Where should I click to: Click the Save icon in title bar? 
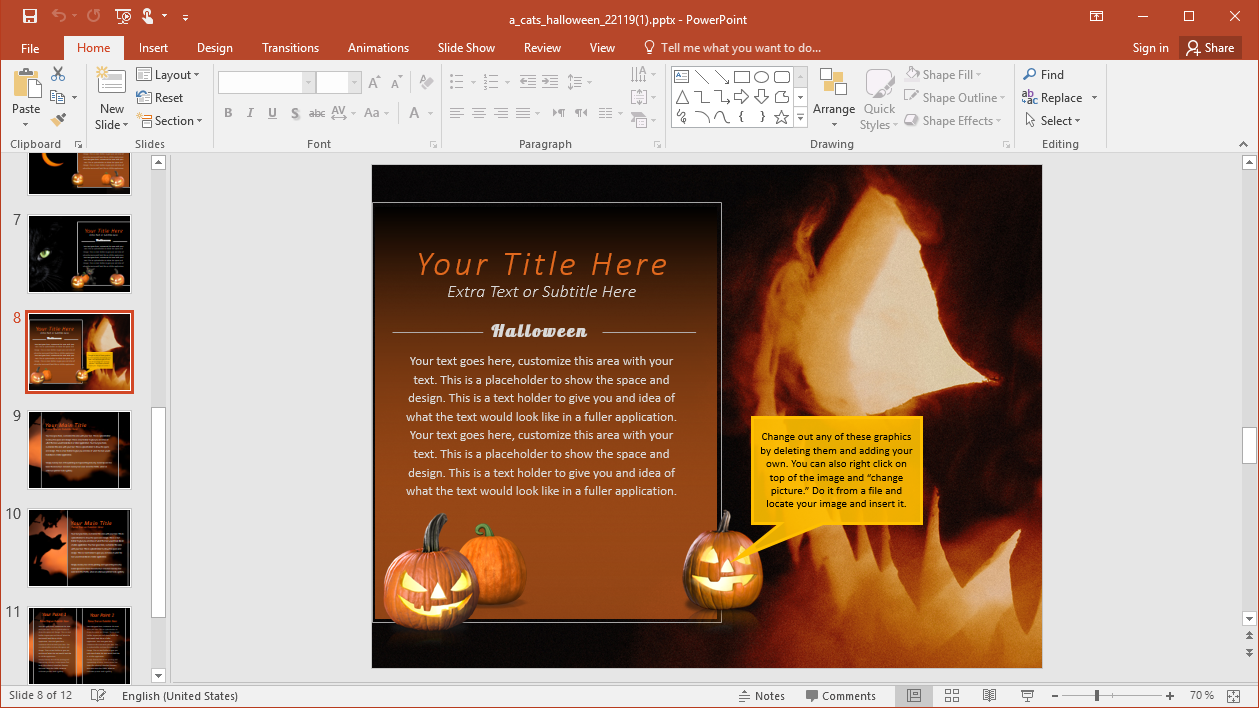(29, 16)
